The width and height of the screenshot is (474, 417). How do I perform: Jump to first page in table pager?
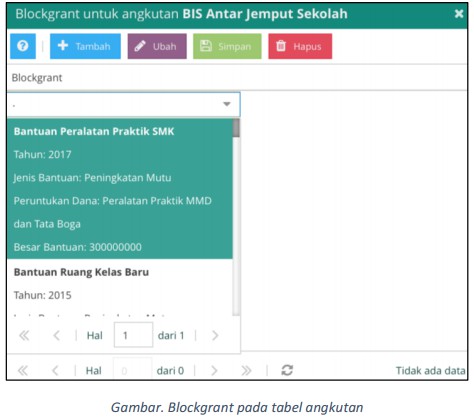tap(23, 370)
